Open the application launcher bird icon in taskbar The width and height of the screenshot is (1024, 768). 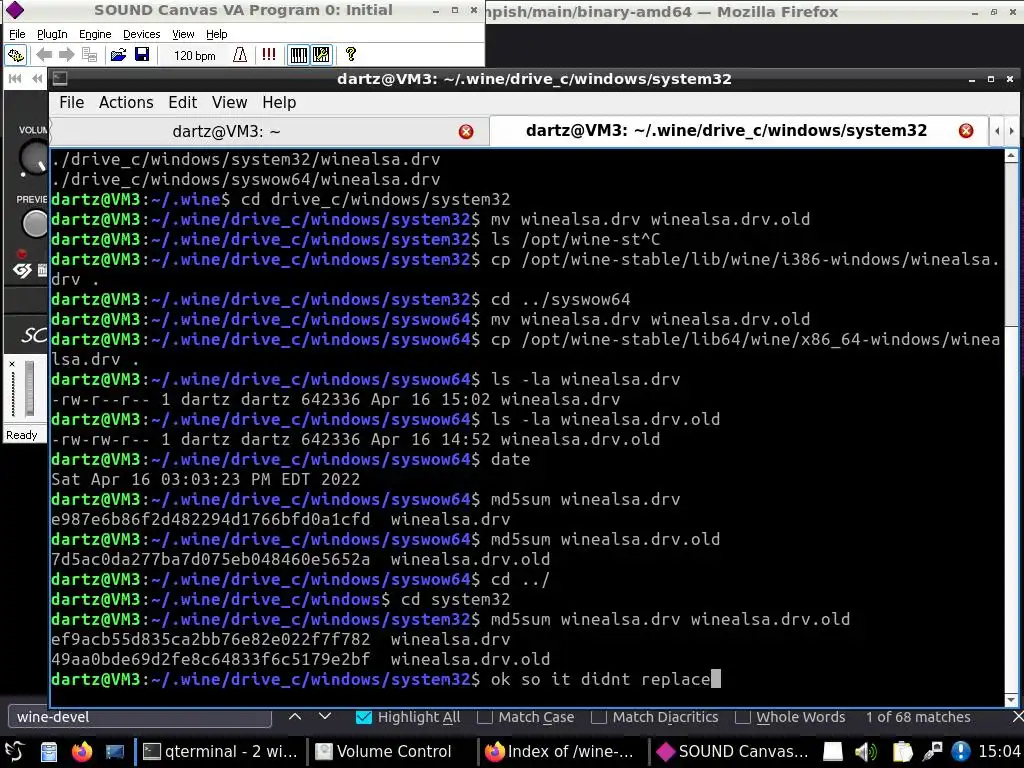coord(14,752)
